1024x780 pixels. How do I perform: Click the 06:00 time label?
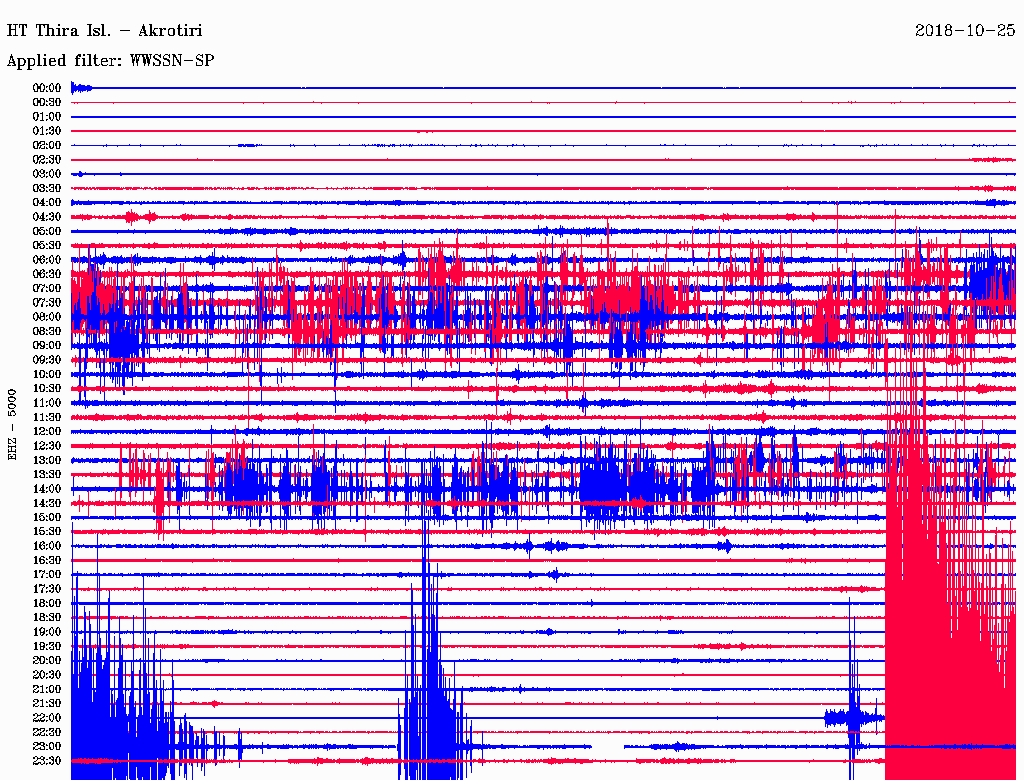pyautogui.click(x=47, y=259)
